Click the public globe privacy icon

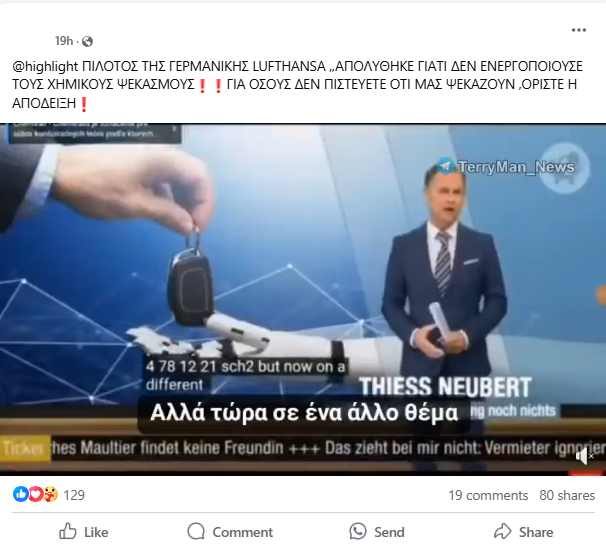point(87,41)
